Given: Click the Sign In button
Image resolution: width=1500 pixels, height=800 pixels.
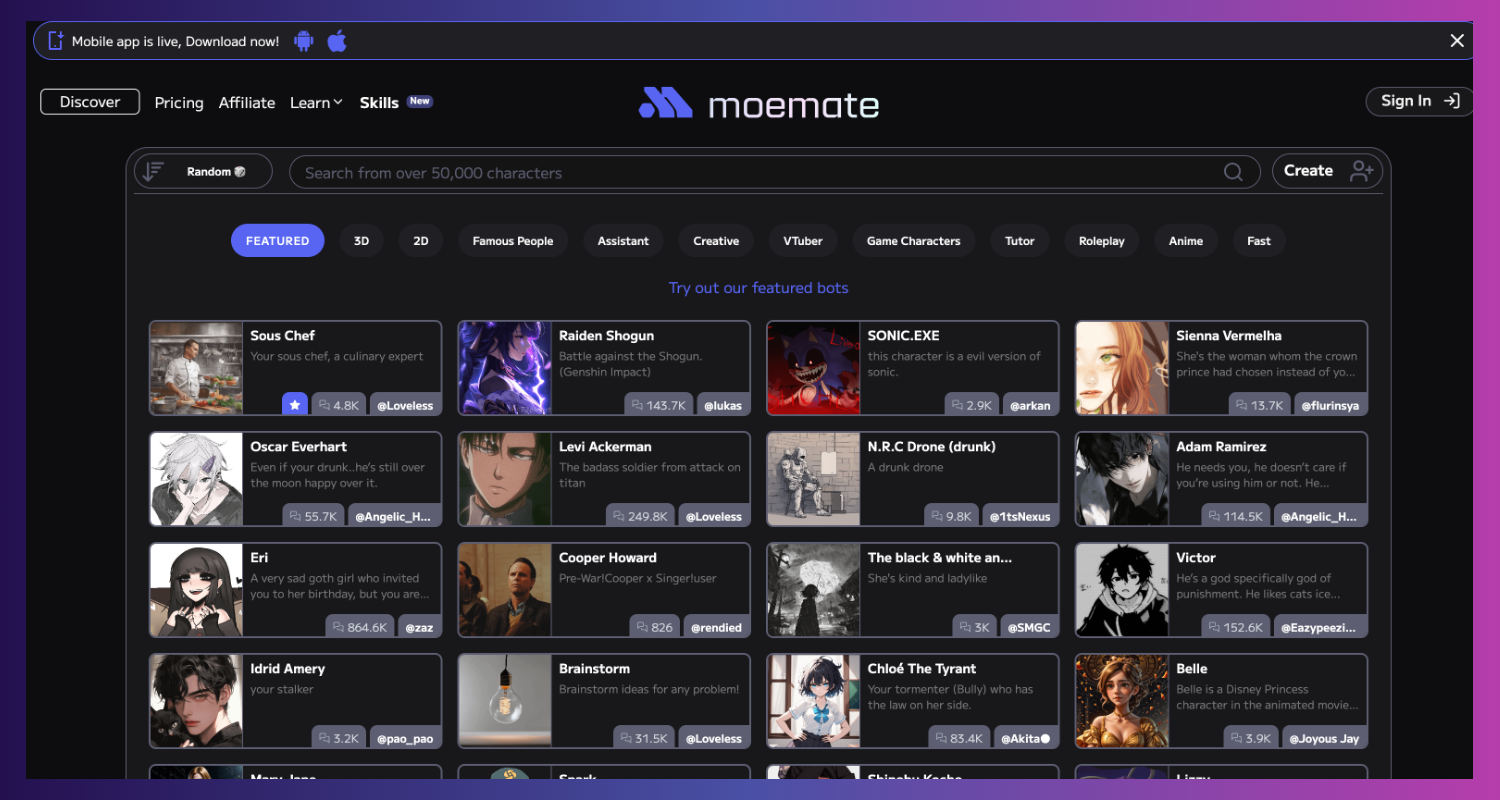Looking at the screenshot, I should (x=1418, y=101).
